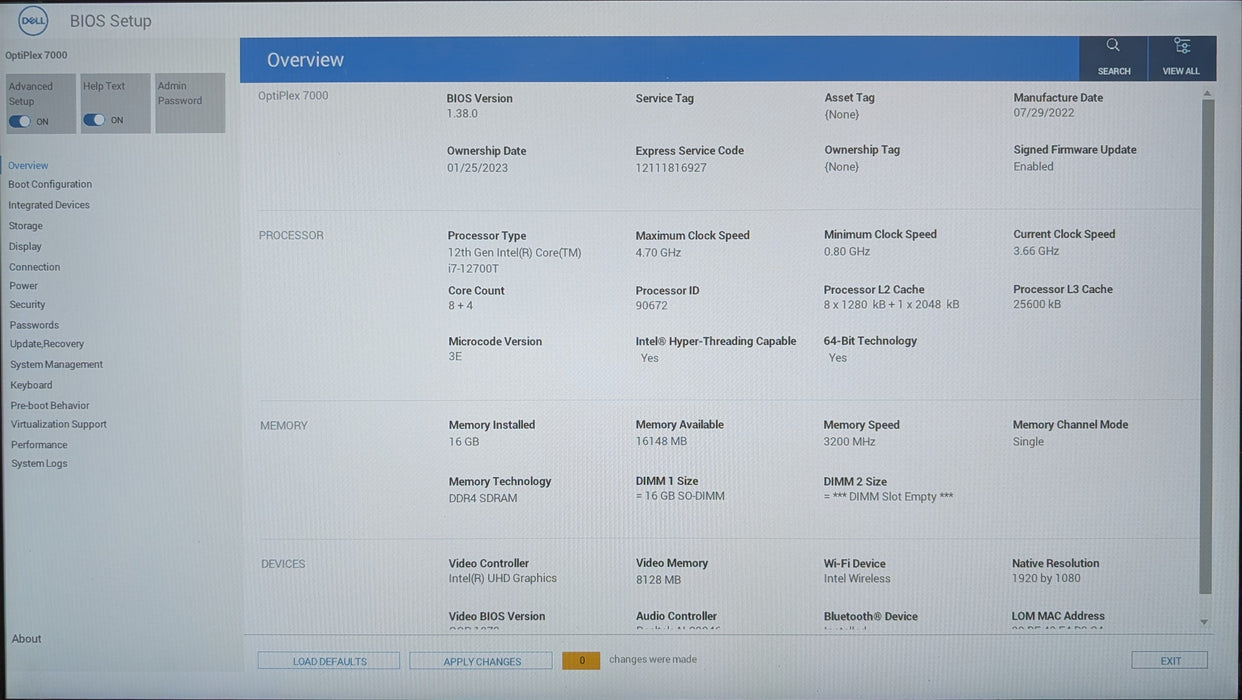
Task: Toggle Advanced Setup switch
Action: [x=20, y=121]
